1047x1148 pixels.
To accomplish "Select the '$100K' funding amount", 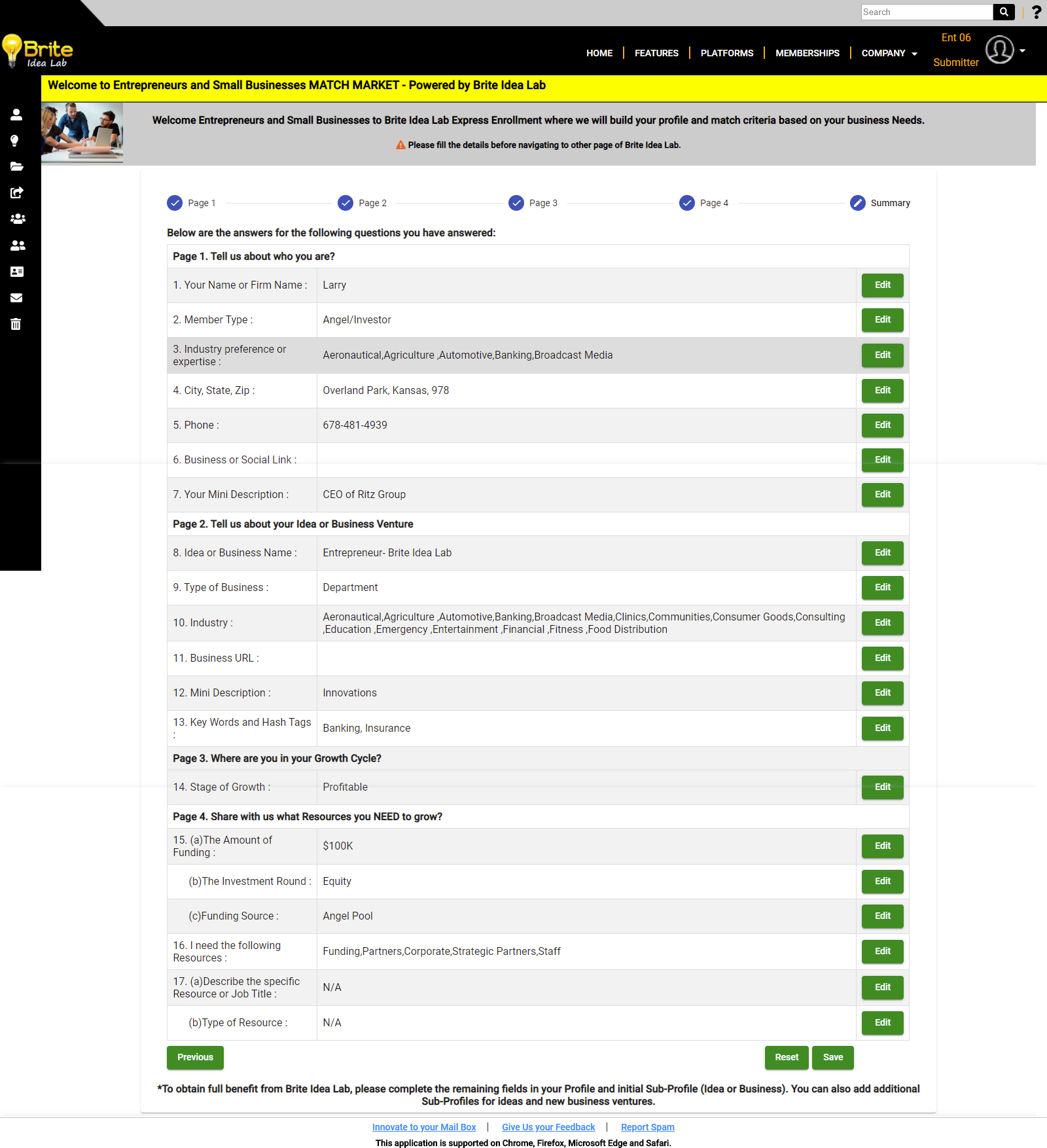I will click(338, 846).
